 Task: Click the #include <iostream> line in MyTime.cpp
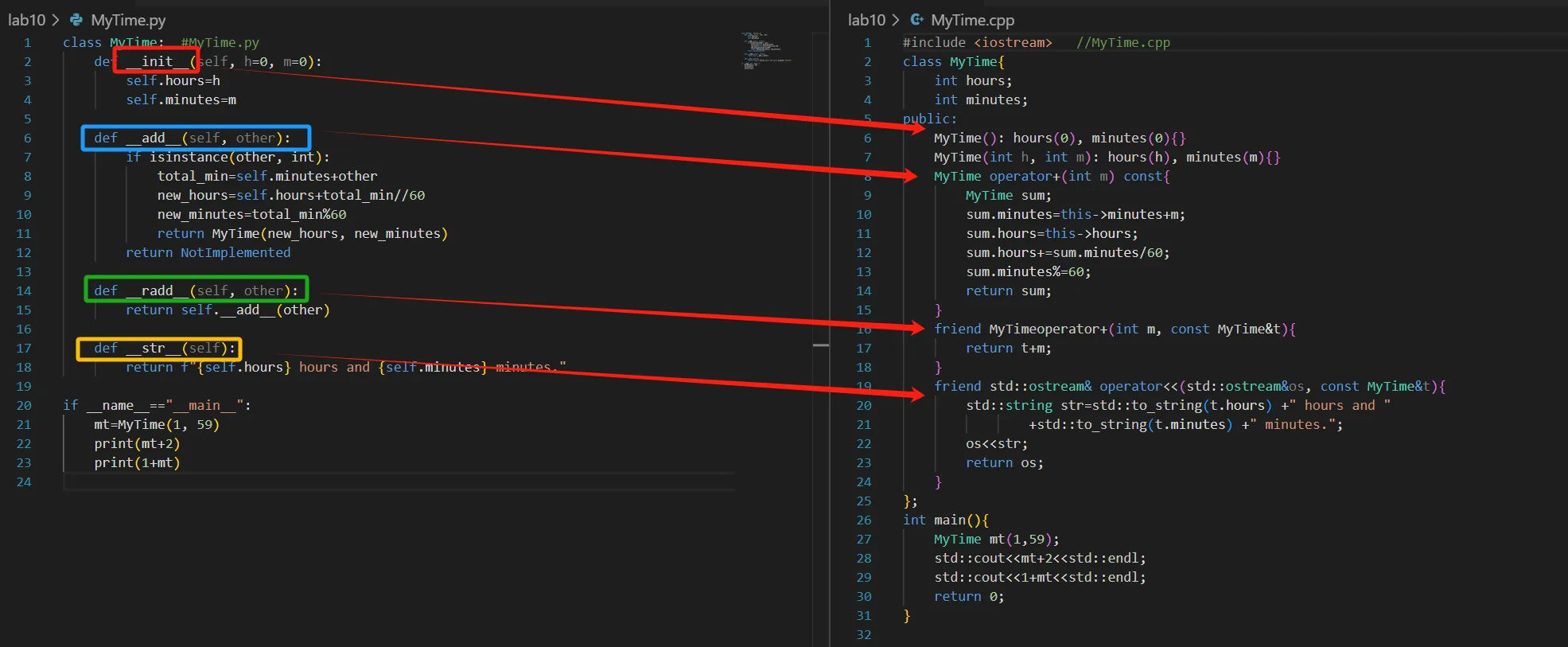(977, 43)
